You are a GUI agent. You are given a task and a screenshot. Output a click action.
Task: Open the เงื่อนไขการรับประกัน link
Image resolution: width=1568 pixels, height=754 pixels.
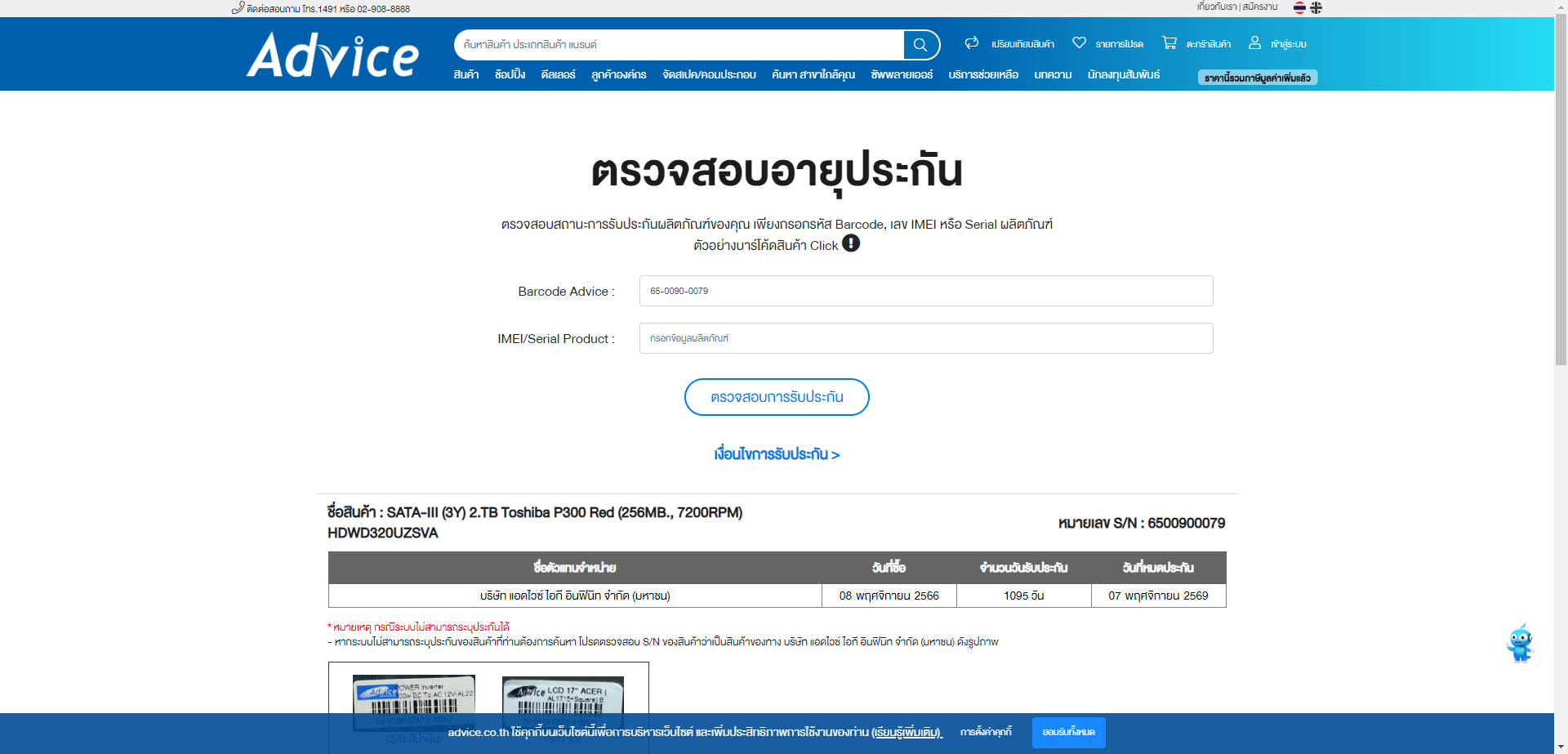(x=777, y=454)
